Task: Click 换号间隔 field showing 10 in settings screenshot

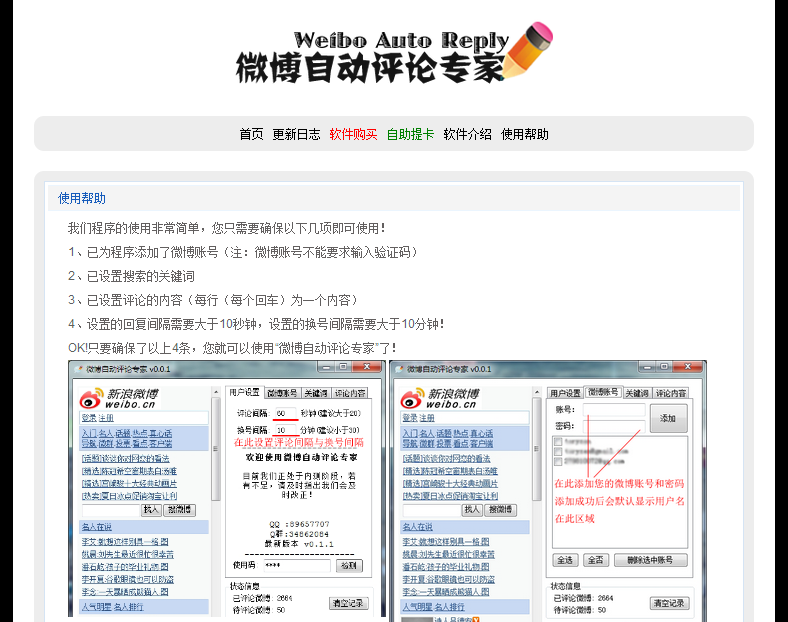Action: coord(284,430)
